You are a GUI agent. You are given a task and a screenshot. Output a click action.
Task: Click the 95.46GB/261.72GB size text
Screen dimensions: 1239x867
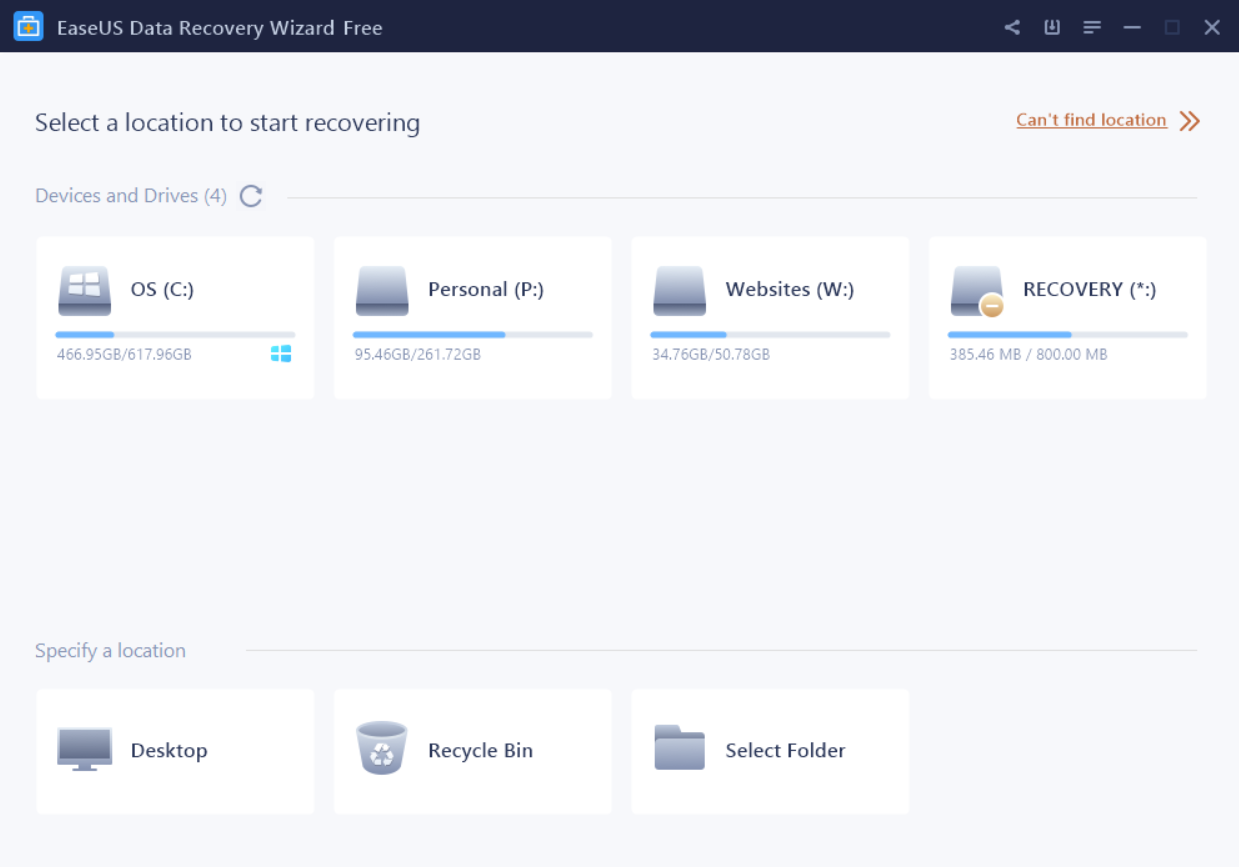pos(417,354)
